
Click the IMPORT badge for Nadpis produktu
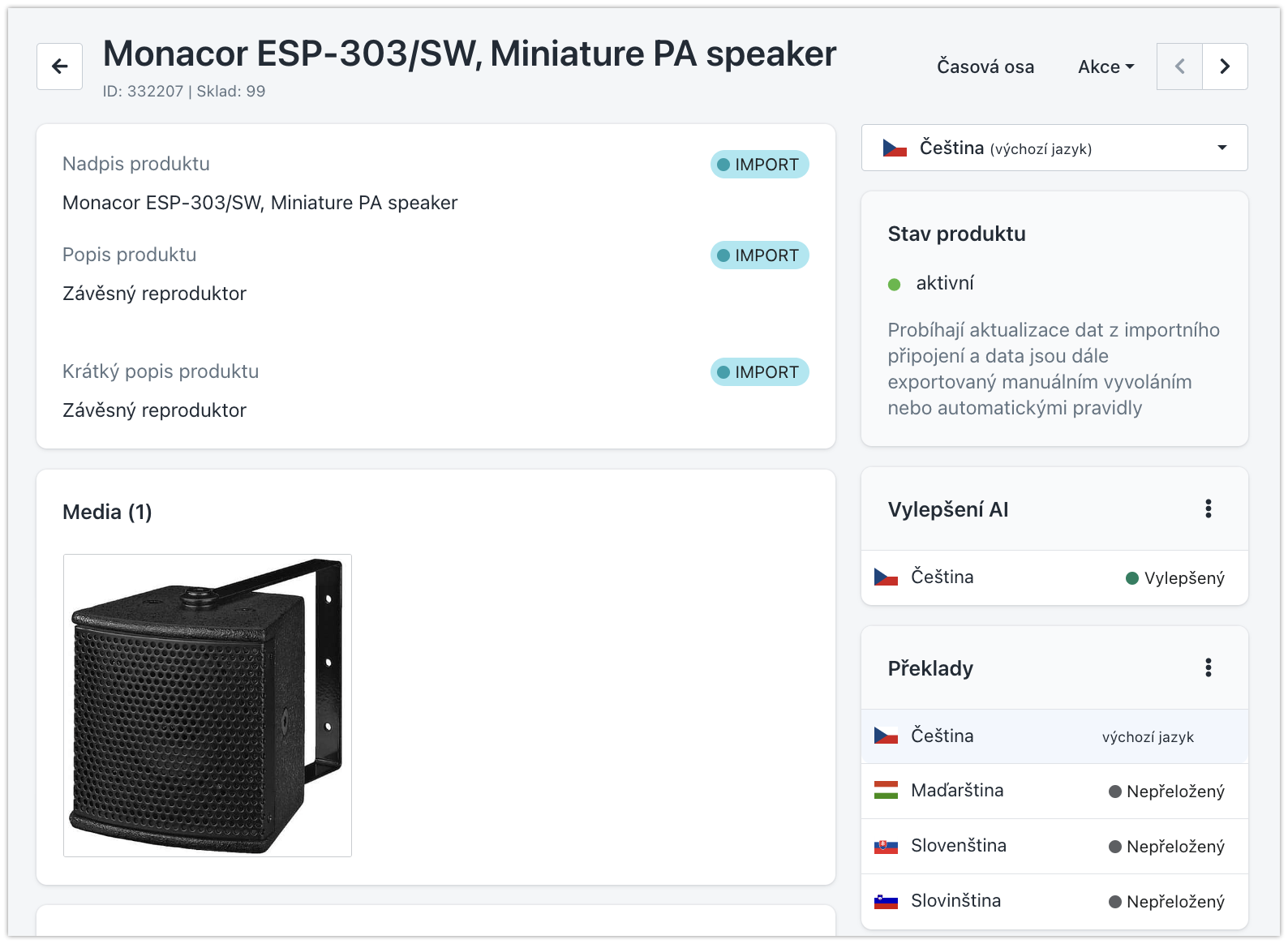[x=759, y=165]
